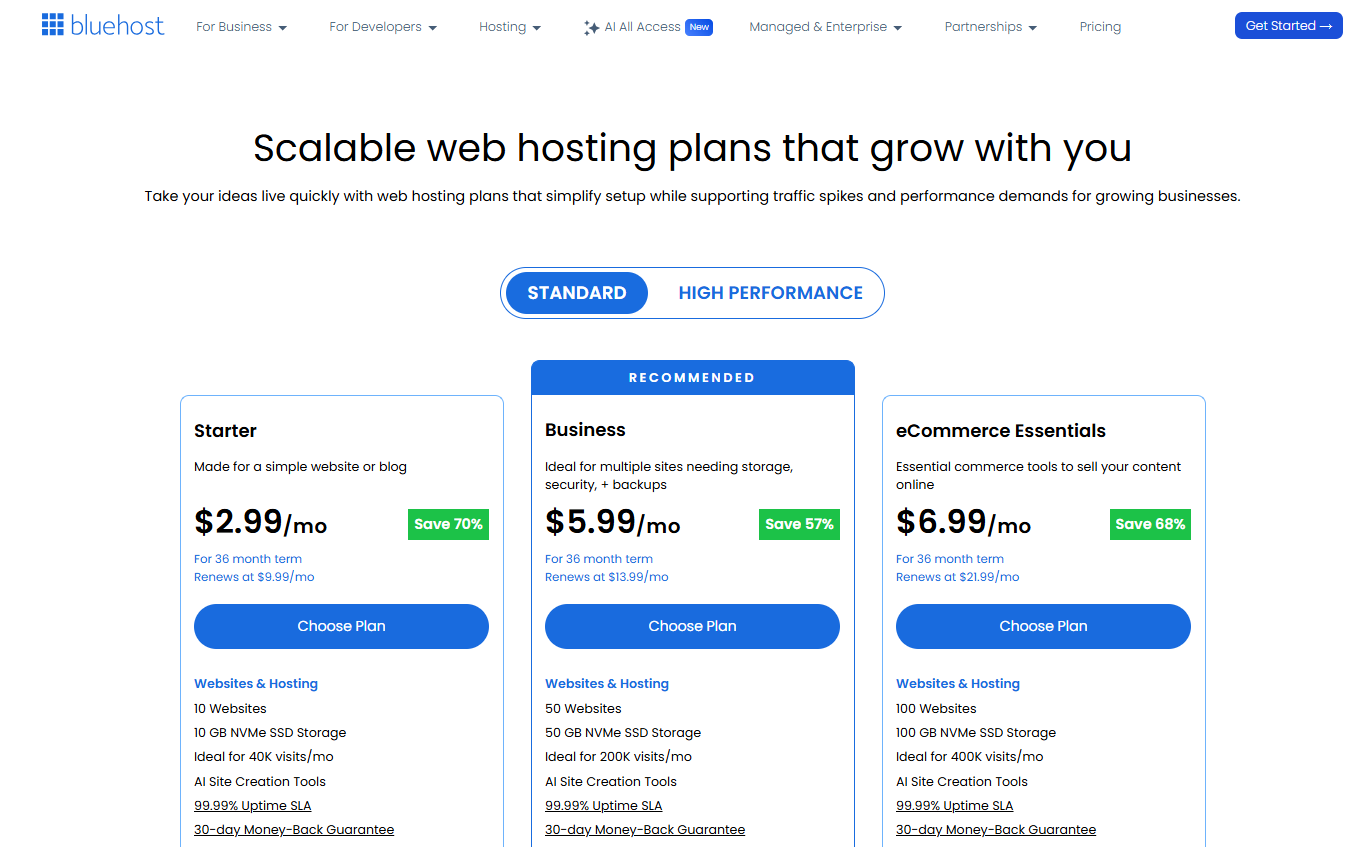Click the AI All Access sparkle icon
Image resolution: width=1348 pixels, height=847 pixels.
591,28
